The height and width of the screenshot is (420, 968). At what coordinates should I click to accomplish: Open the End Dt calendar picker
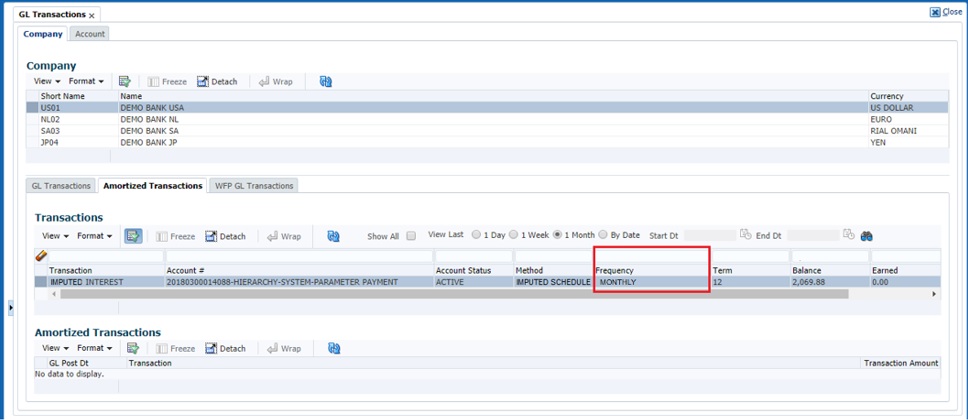849,235
